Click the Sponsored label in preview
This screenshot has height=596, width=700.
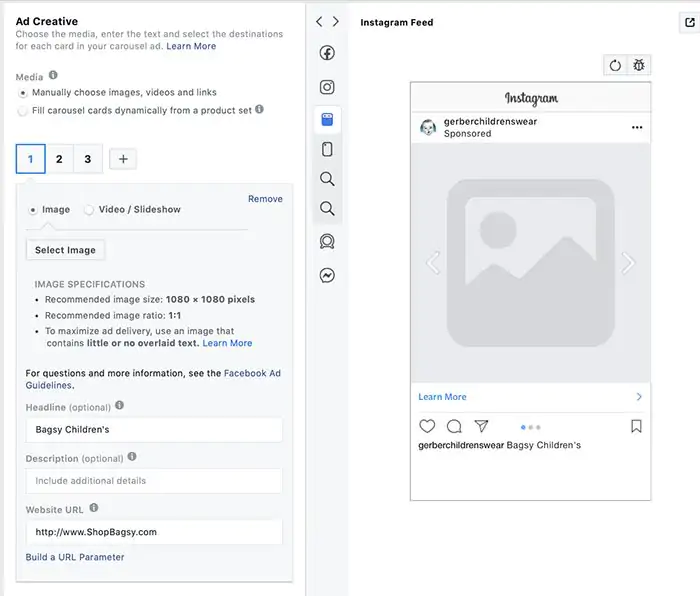(467, 133)
